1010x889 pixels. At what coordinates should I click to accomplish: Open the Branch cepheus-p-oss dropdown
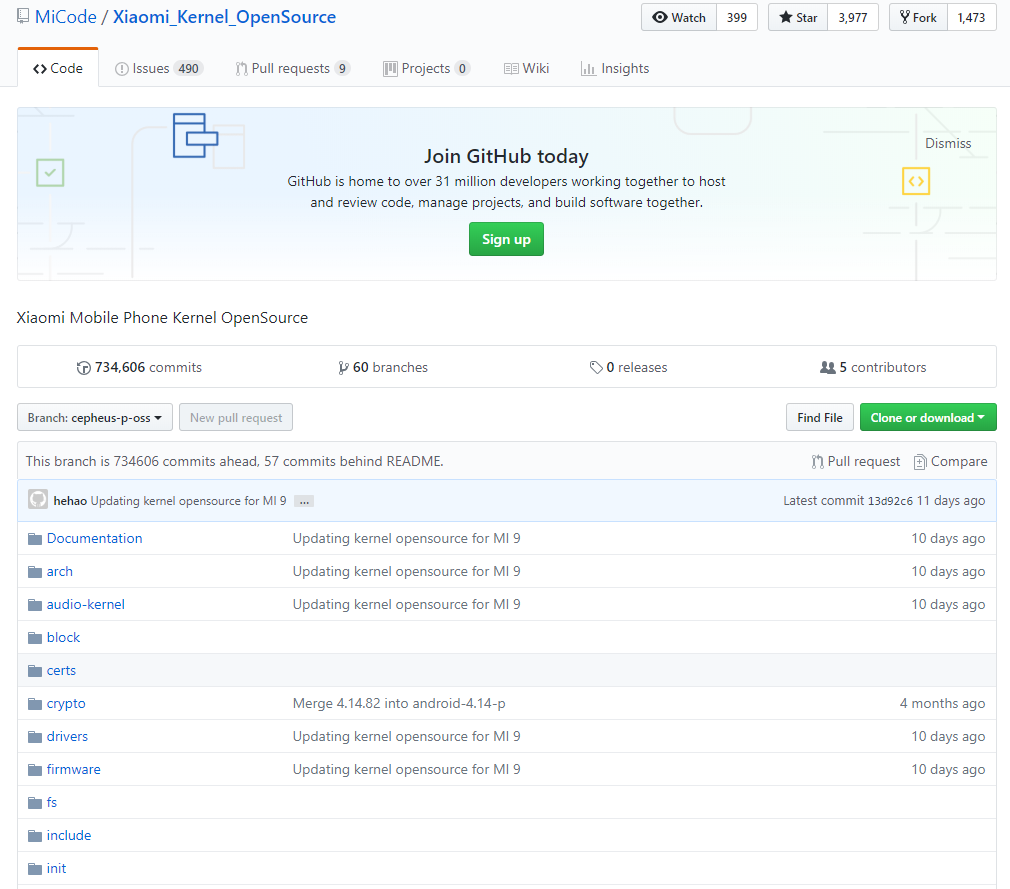click(95, 417)
